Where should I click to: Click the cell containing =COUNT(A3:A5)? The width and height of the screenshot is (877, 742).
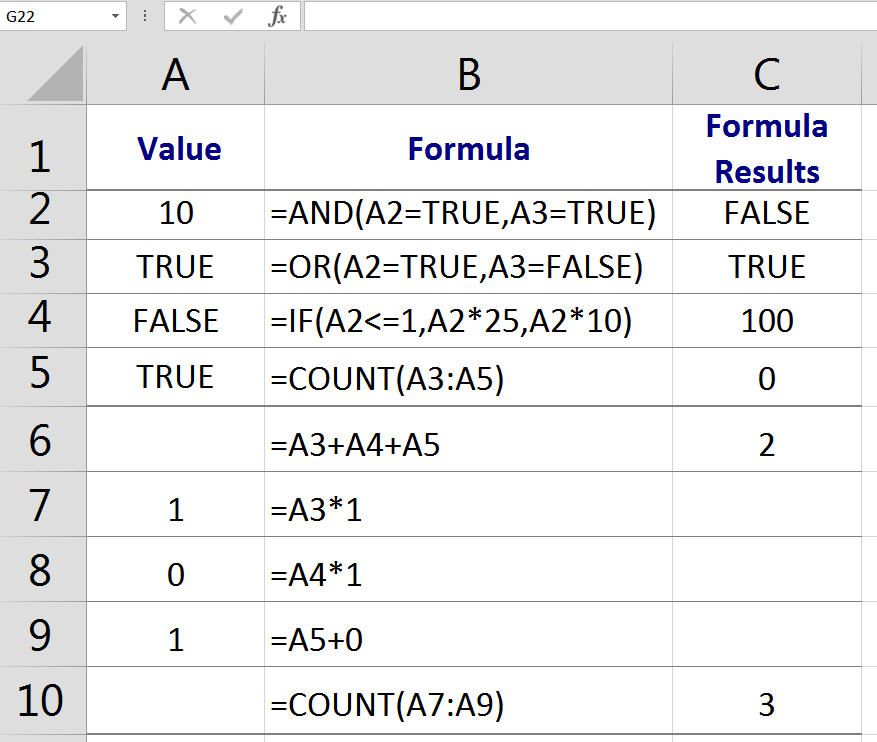[x=468, y=378]
